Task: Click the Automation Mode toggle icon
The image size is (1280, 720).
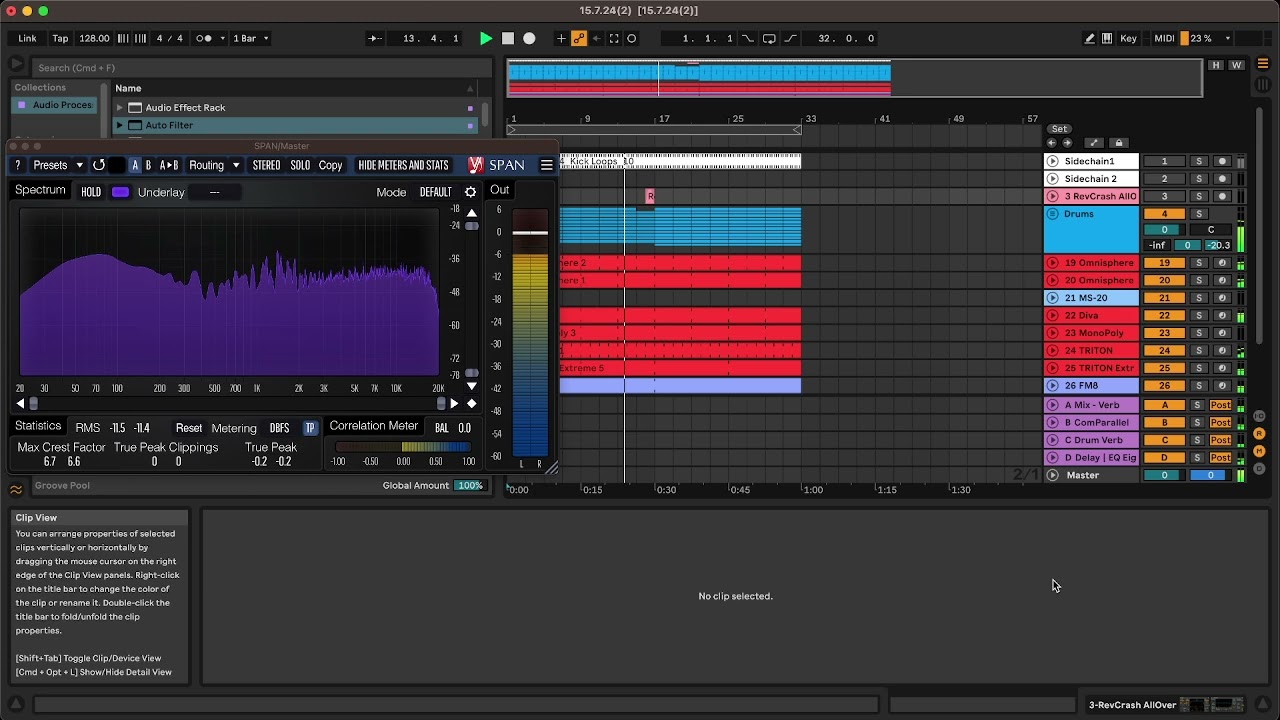Action: coord(1094,143)
